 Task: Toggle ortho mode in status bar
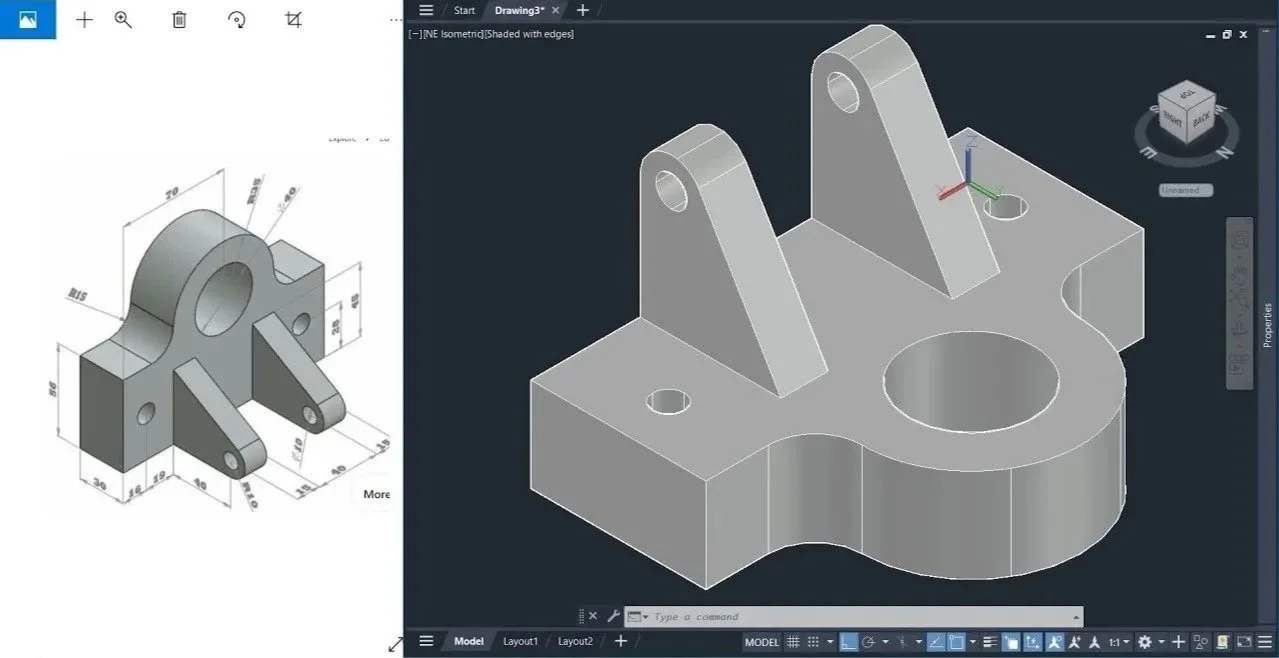click(849, 642)
